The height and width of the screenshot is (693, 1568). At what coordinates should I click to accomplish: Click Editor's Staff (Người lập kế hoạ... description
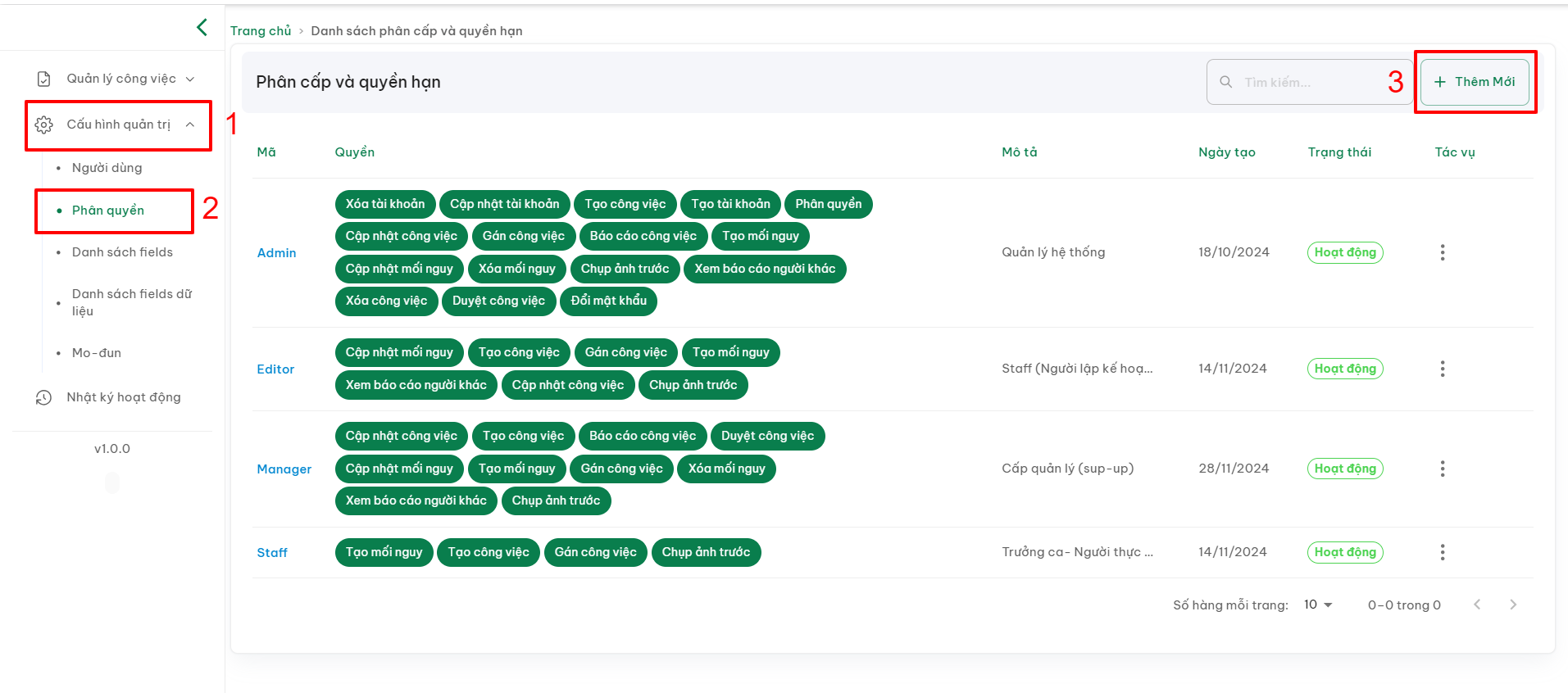(x=1077, y=369)
